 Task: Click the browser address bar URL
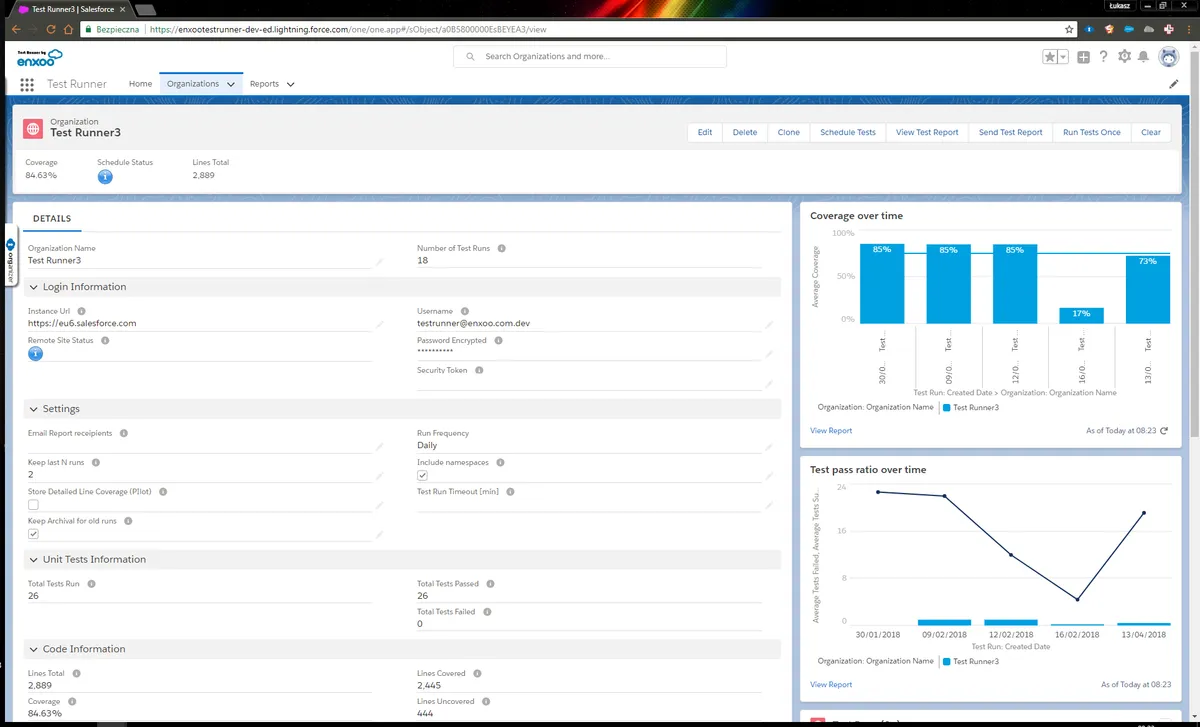point(346,30)
